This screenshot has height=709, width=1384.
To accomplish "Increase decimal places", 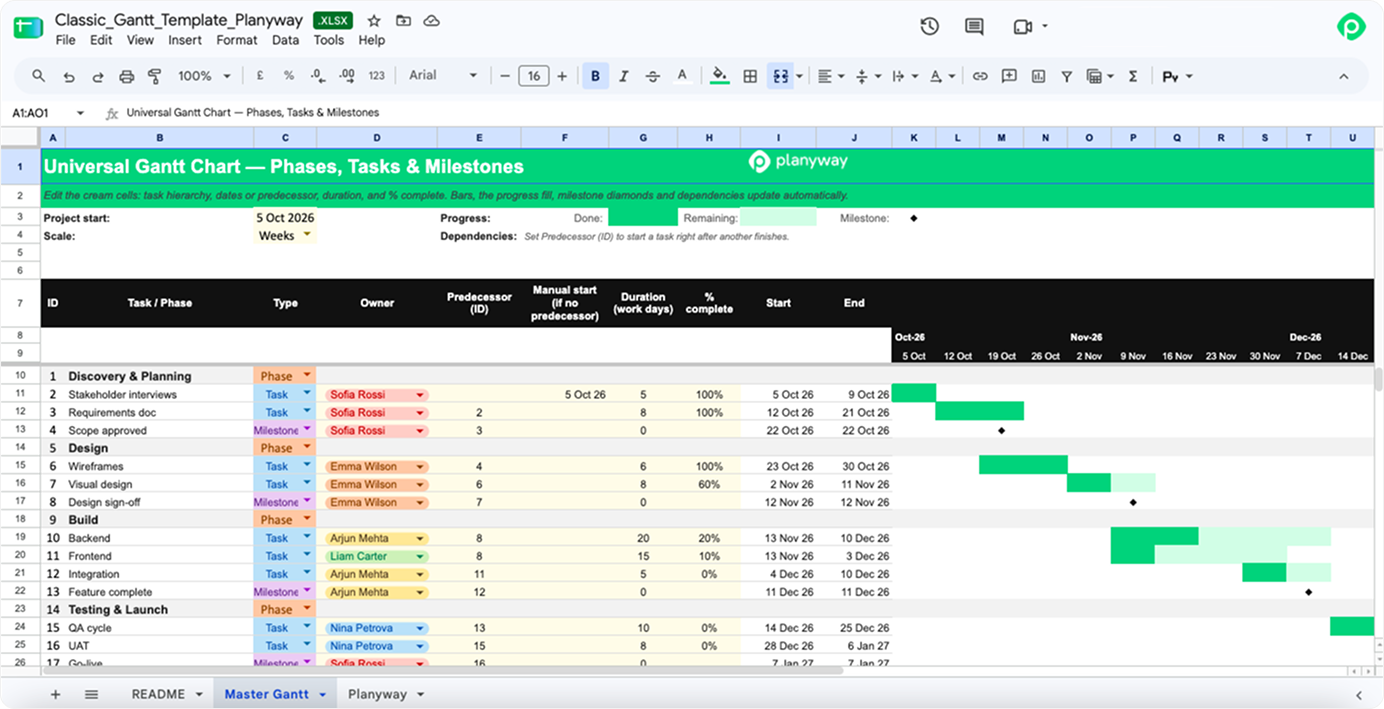I will click(347, 76).
